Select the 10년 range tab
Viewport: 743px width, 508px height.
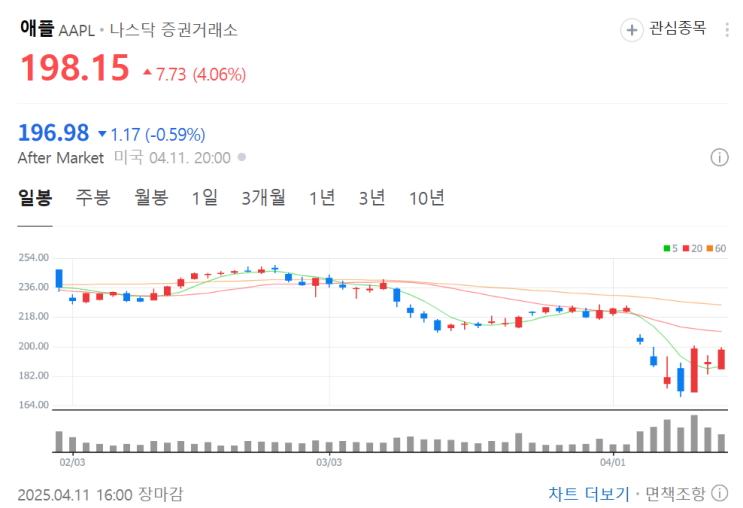(x=427, y=198)
